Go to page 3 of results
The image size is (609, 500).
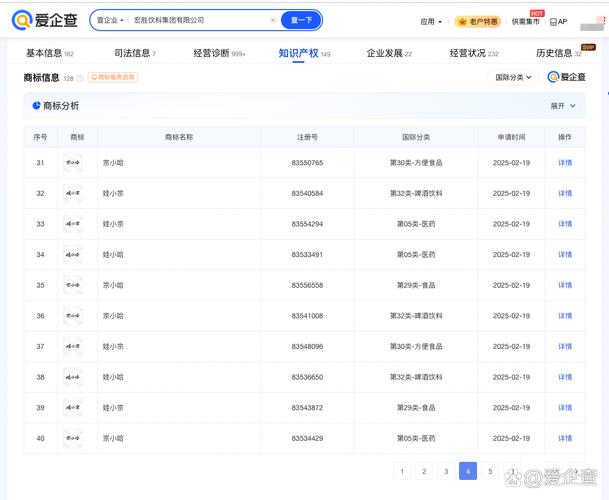[x=446, y=471]
